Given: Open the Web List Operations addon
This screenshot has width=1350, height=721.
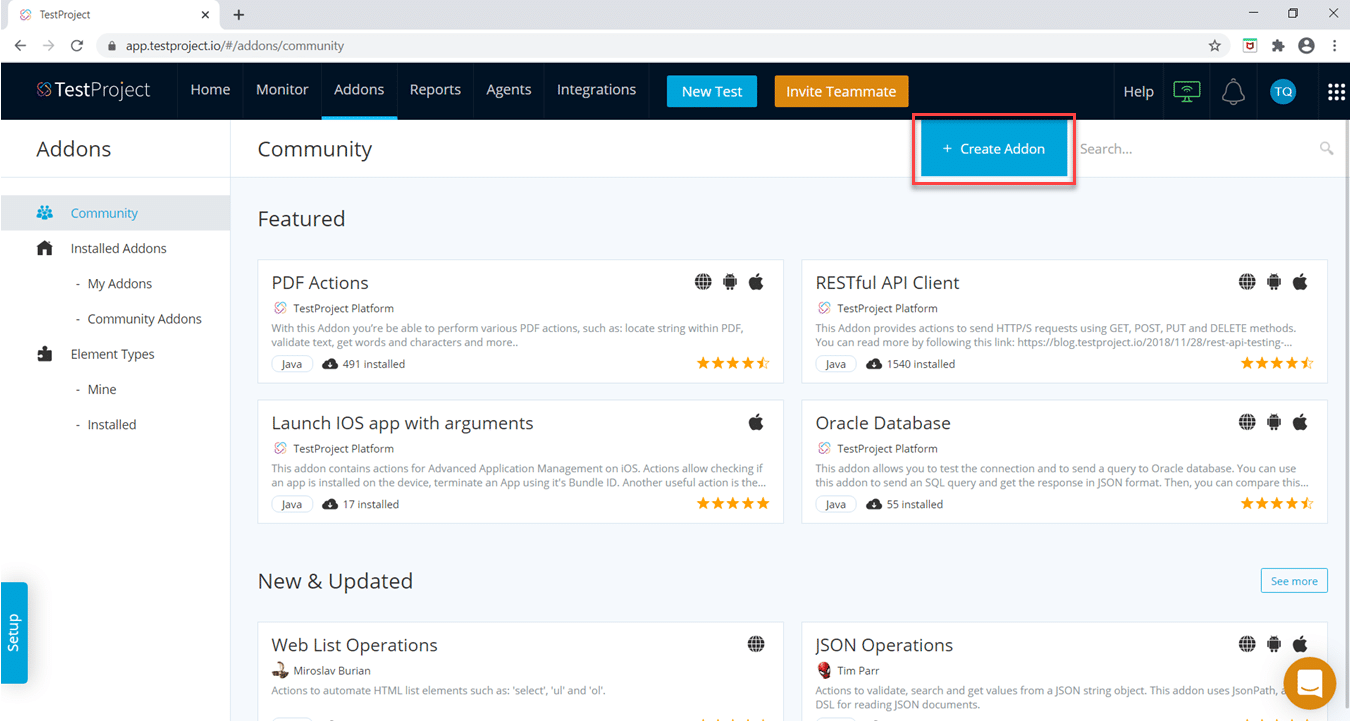Looking at the screenshot, I should (354, 645).
